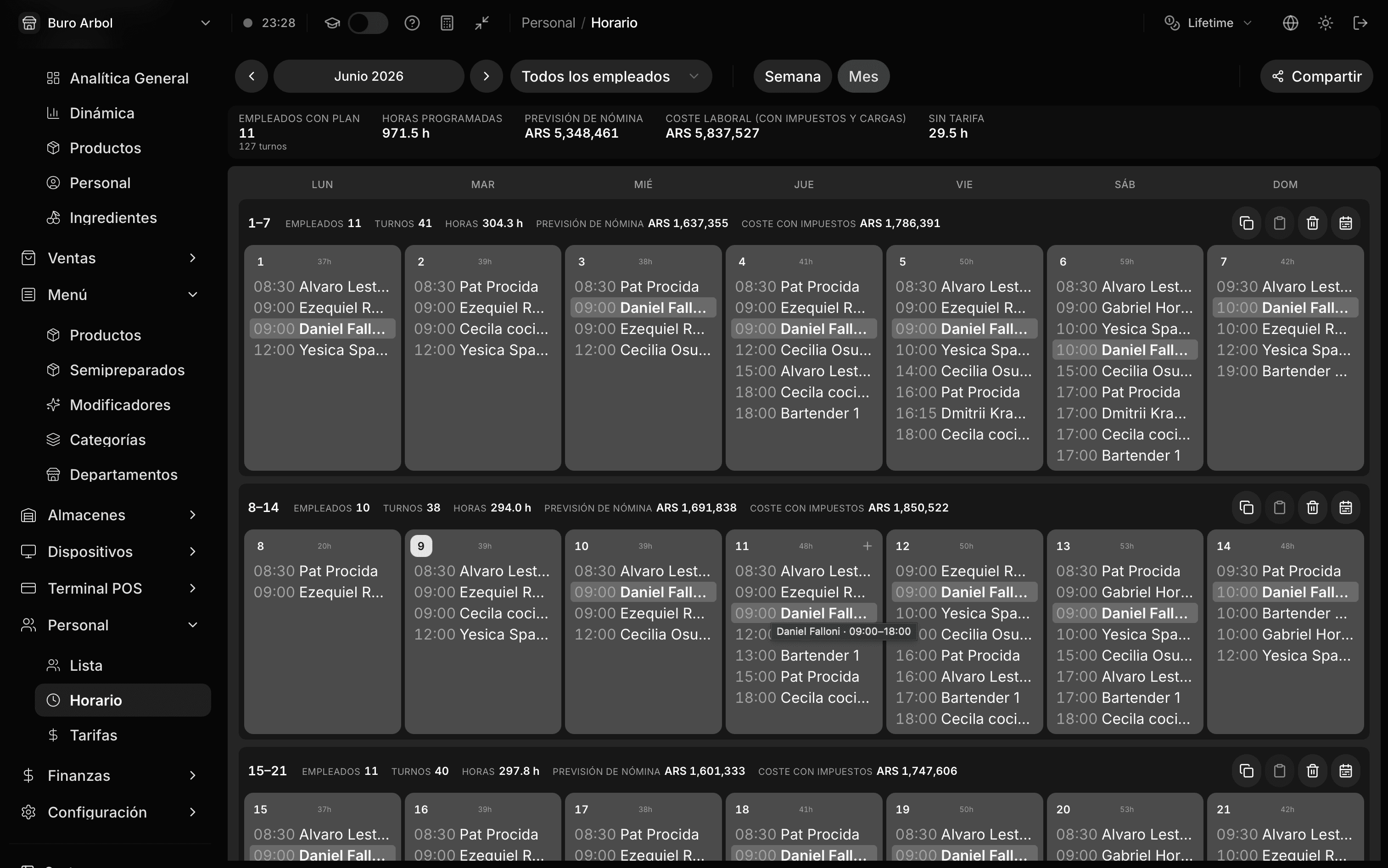Click the Junio 2026 month selector
The width and height of the screenshot is (1388, 868).
click(x=369, y=76)
